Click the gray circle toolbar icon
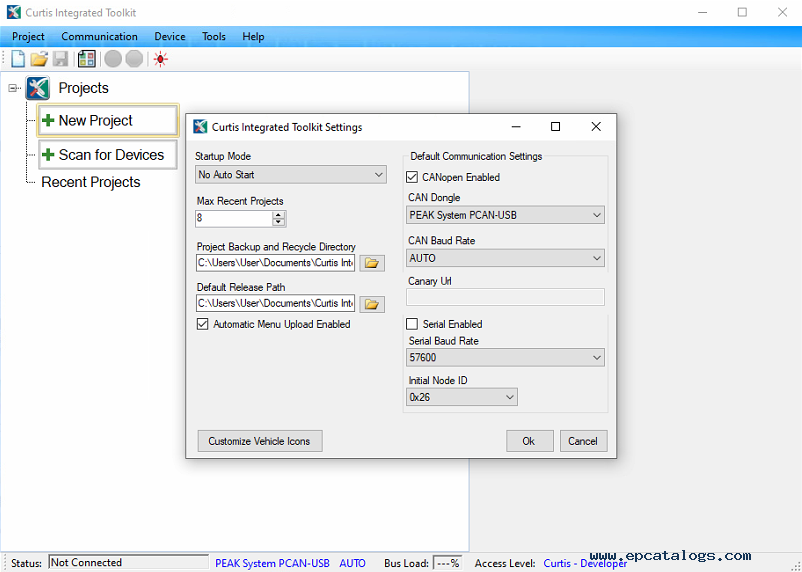 coord(113,59)
